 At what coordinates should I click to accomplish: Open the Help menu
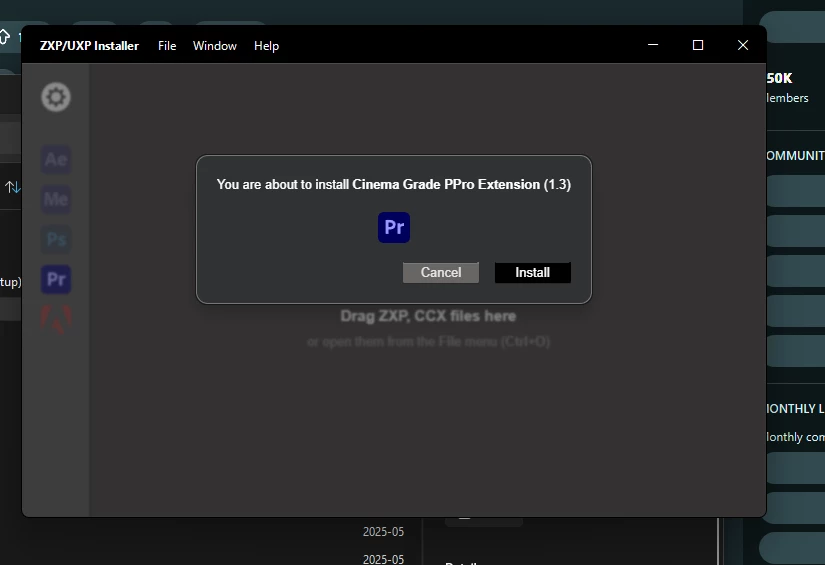pos(266,46)
